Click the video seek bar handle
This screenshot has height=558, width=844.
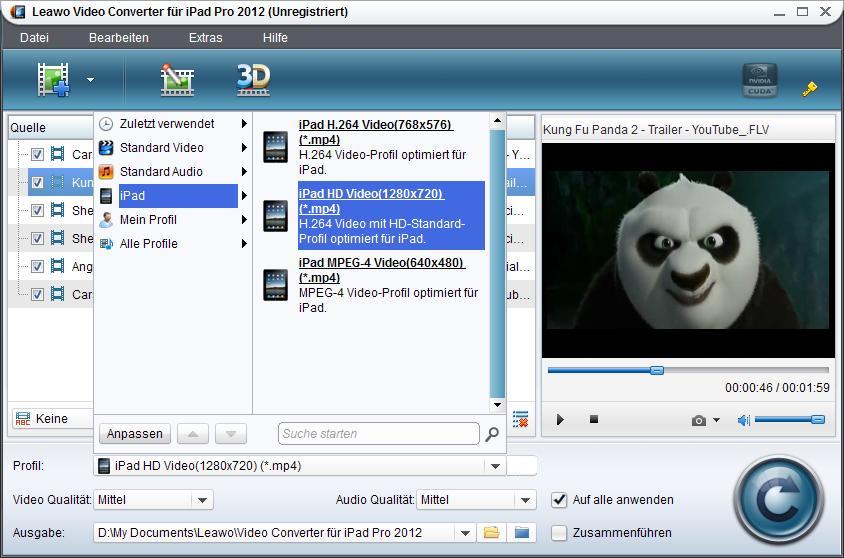(657, 370)
